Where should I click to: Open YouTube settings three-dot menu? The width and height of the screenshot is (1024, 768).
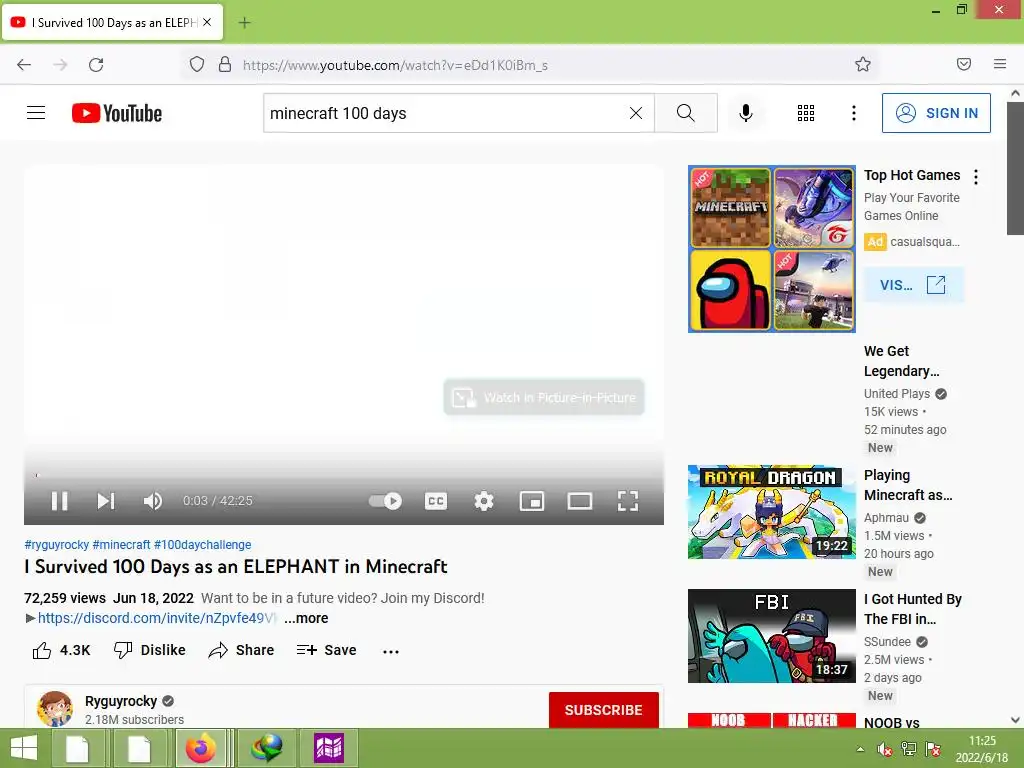pos(854,113)
